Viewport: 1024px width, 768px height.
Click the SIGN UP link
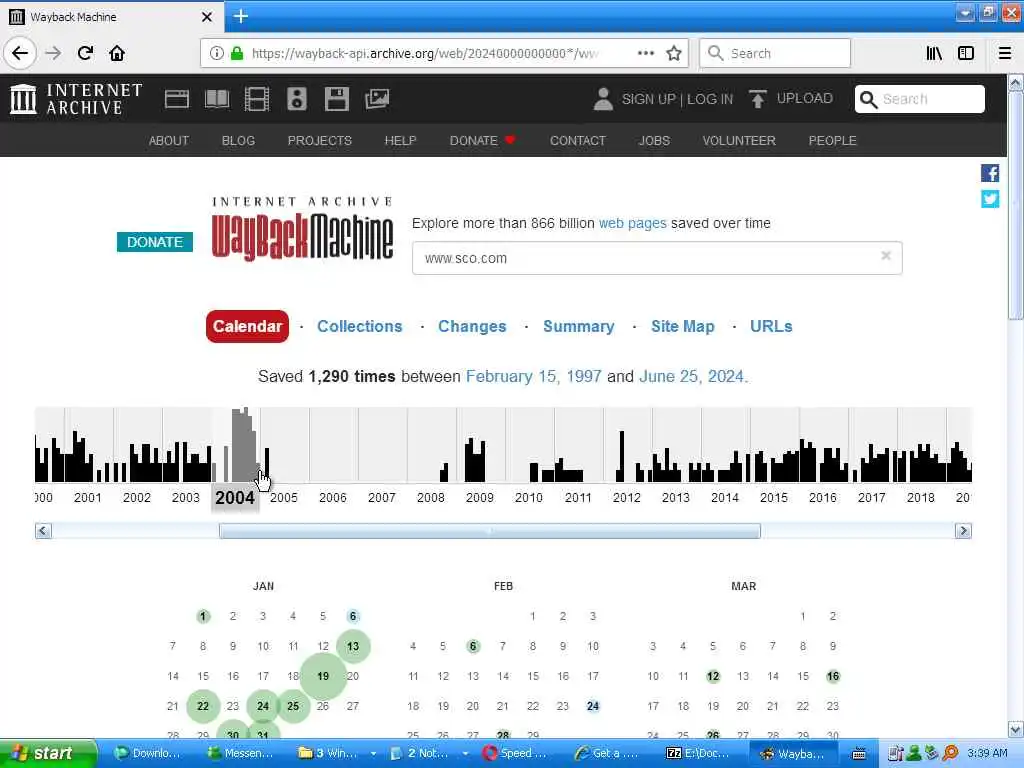click(x=648, y=99)
